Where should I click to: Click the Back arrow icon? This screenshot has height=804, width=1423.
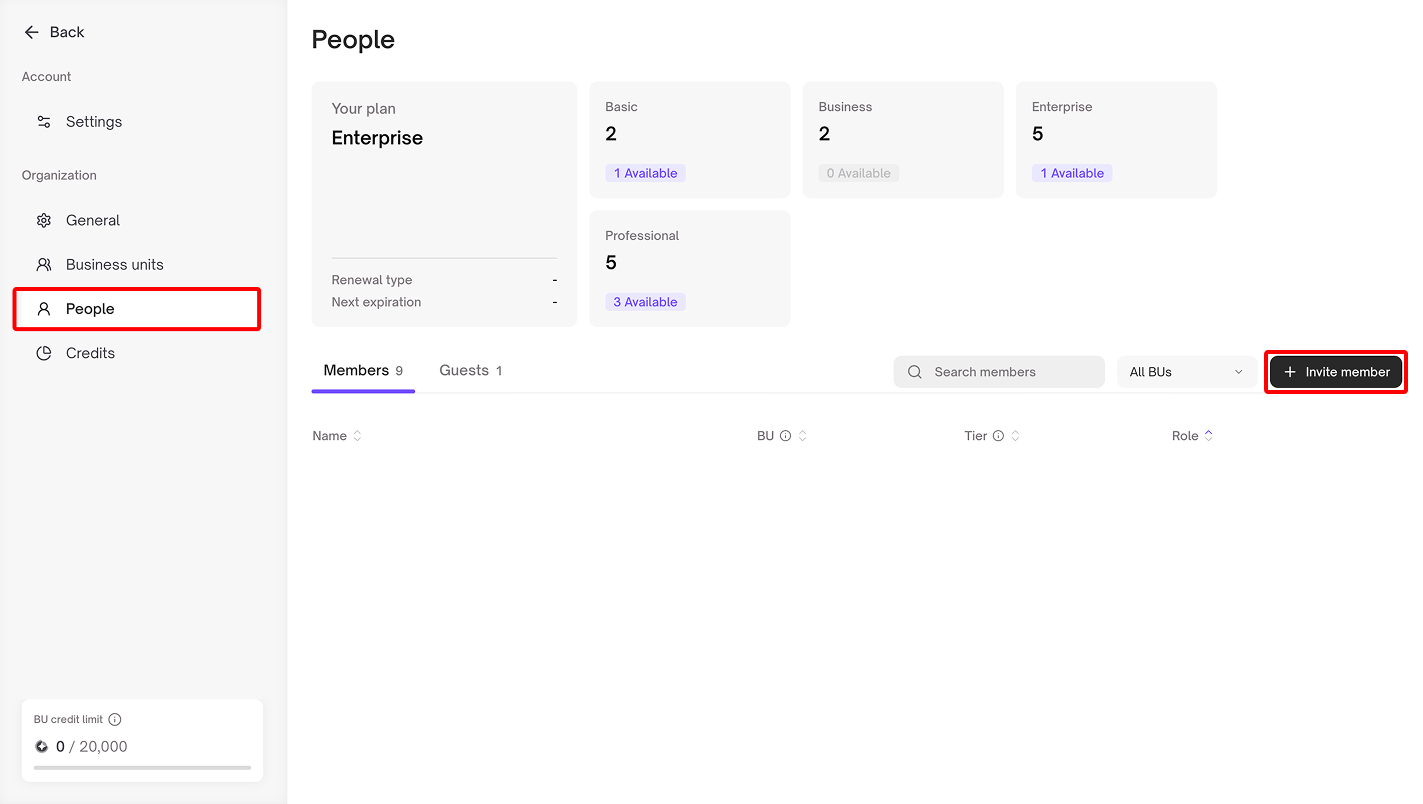31,32
